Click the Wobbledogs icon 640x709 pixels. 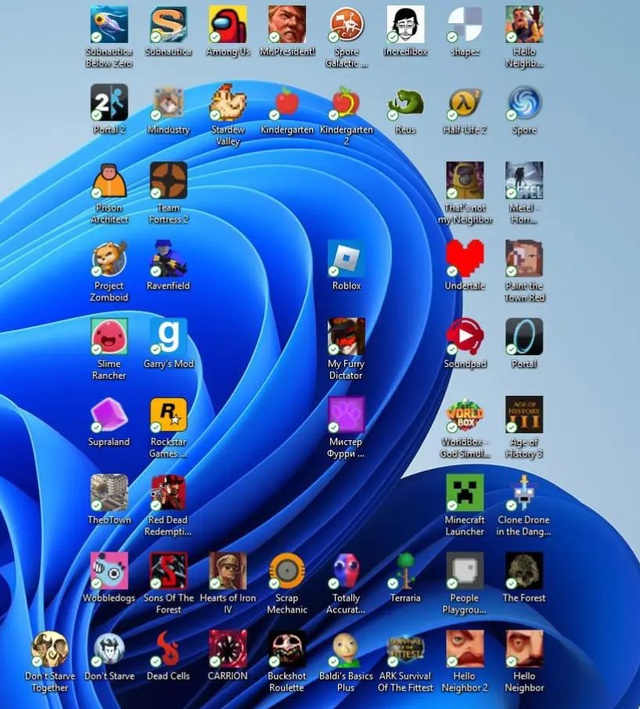[109, 571]
